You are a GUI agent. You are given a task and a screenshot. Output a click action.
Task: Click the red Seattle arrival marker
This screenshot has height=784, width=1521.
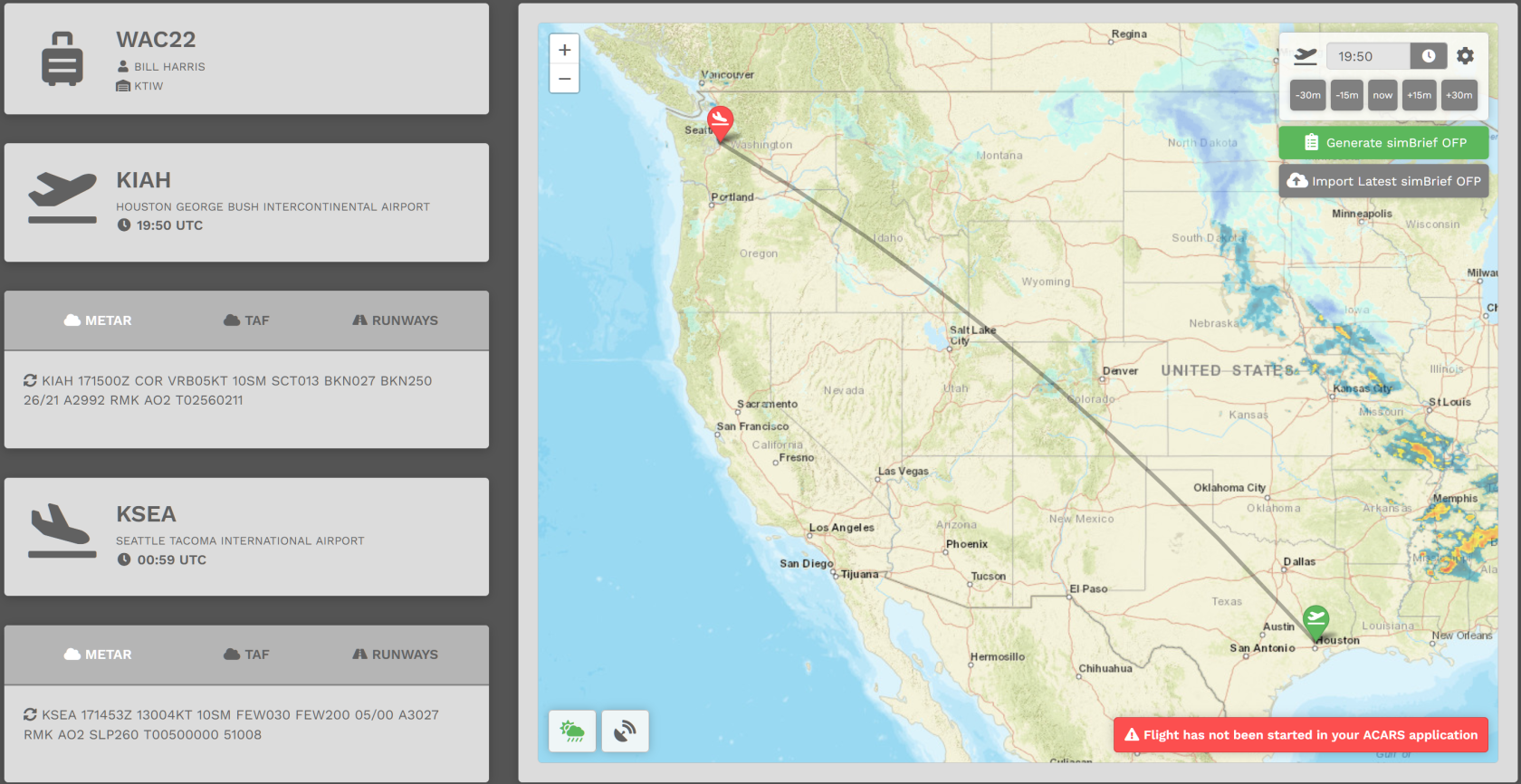(x=720, y=122)
